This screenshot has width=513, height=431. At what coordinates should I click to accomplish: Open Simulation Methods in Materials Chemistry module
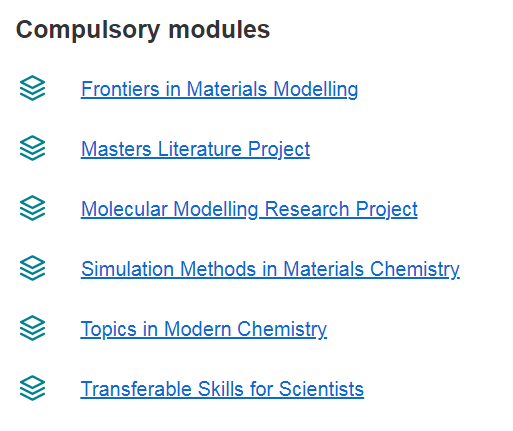(270, 269)
